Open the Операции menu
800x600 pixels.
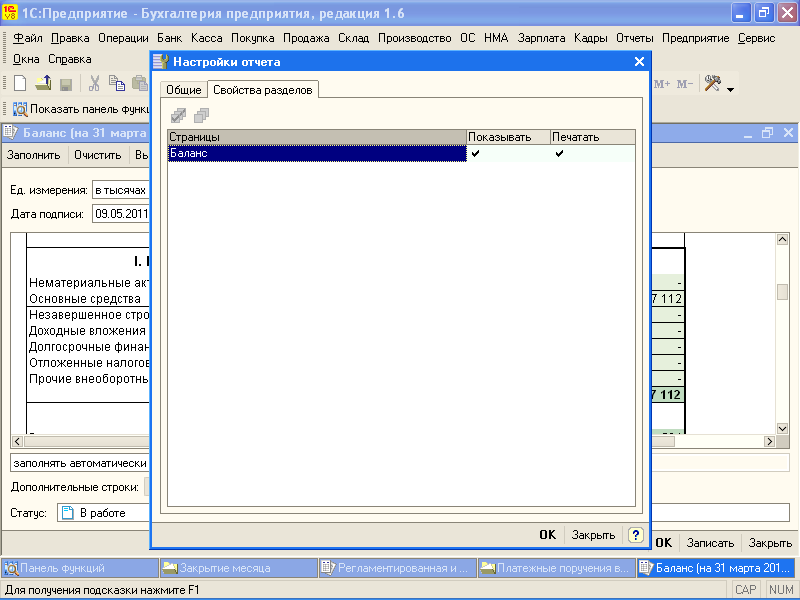pos(123,38)
